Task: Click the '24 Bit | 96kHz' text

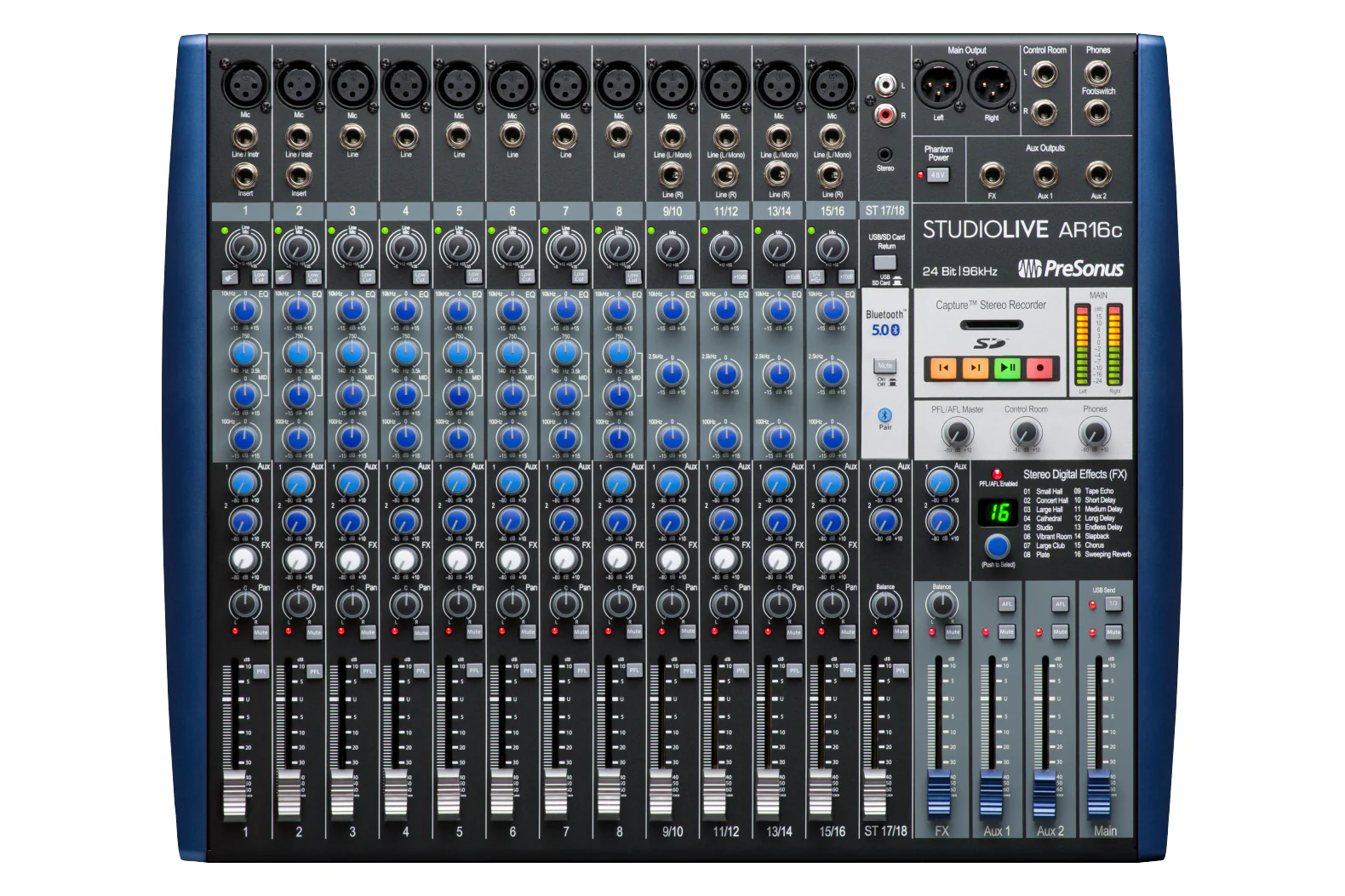Action: tap(960, 271)
